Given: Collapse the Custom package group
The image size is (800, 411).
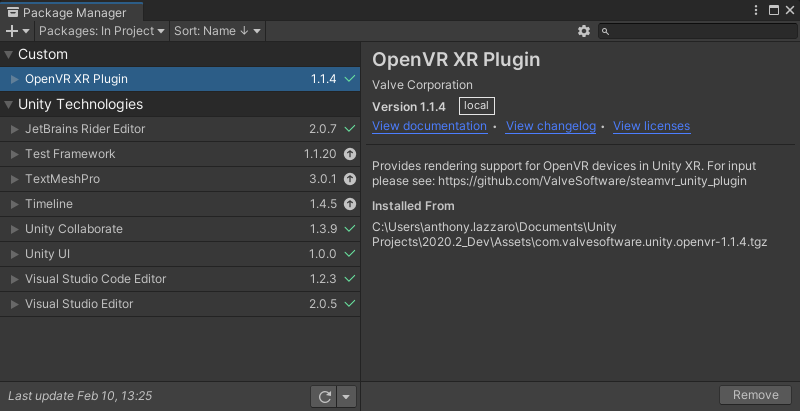Looking at the screenshot, I should click(9, 55).
